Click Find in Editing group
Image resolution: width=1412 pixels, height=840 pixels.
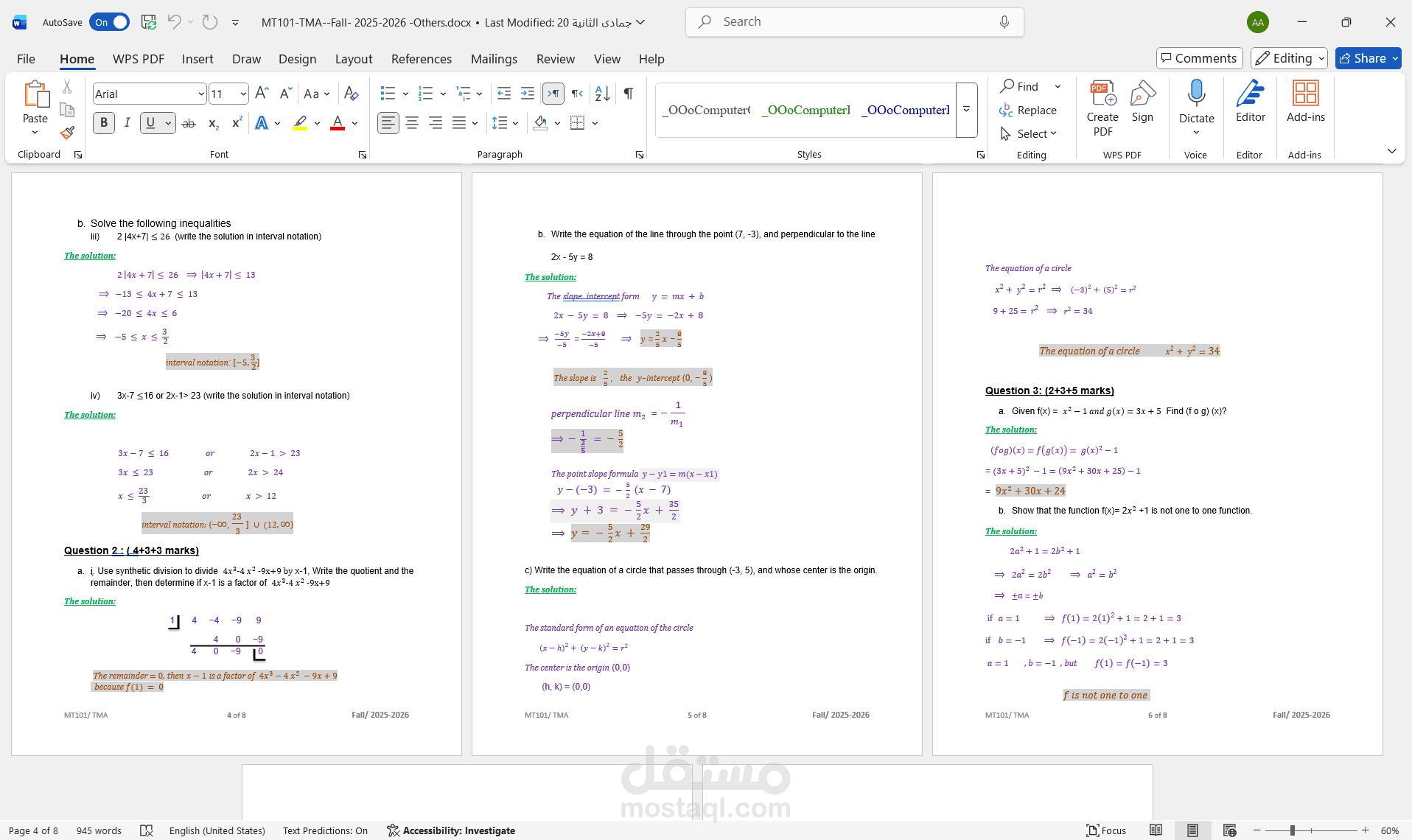1020,86
